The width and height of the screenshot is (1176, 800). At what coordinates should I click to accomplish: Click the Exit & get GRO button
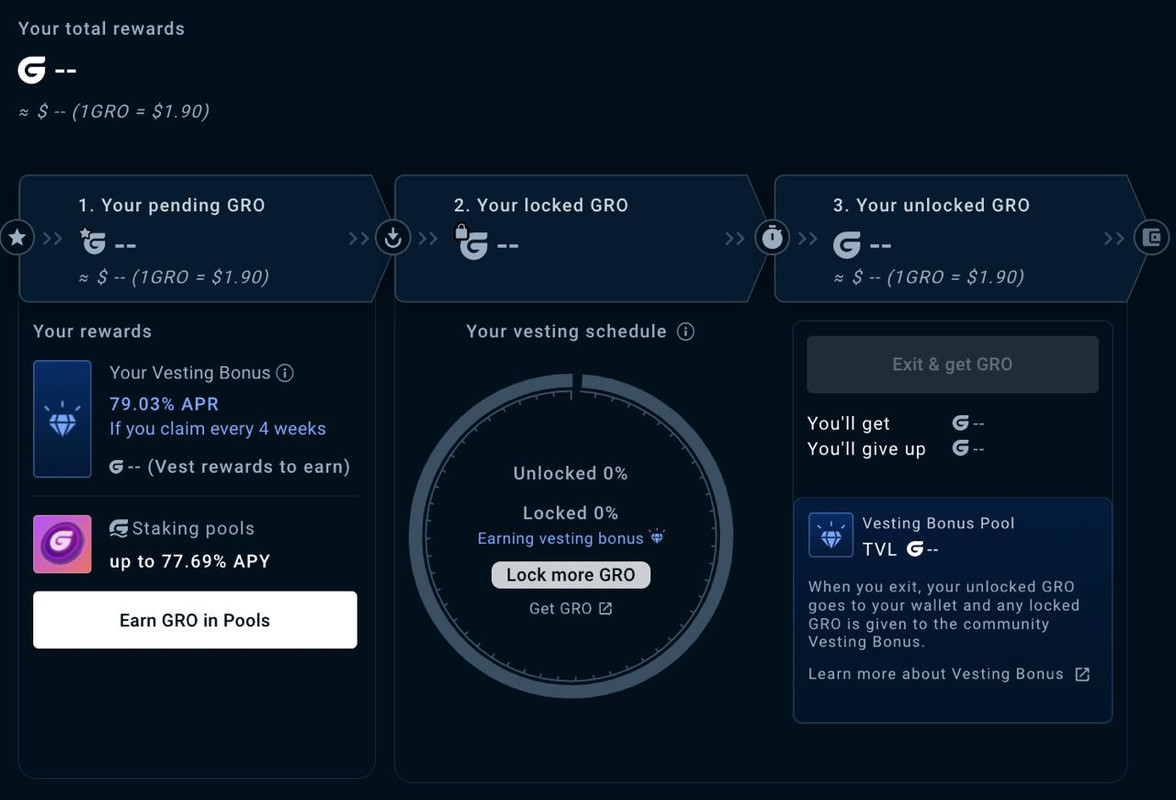click(952, 364)
